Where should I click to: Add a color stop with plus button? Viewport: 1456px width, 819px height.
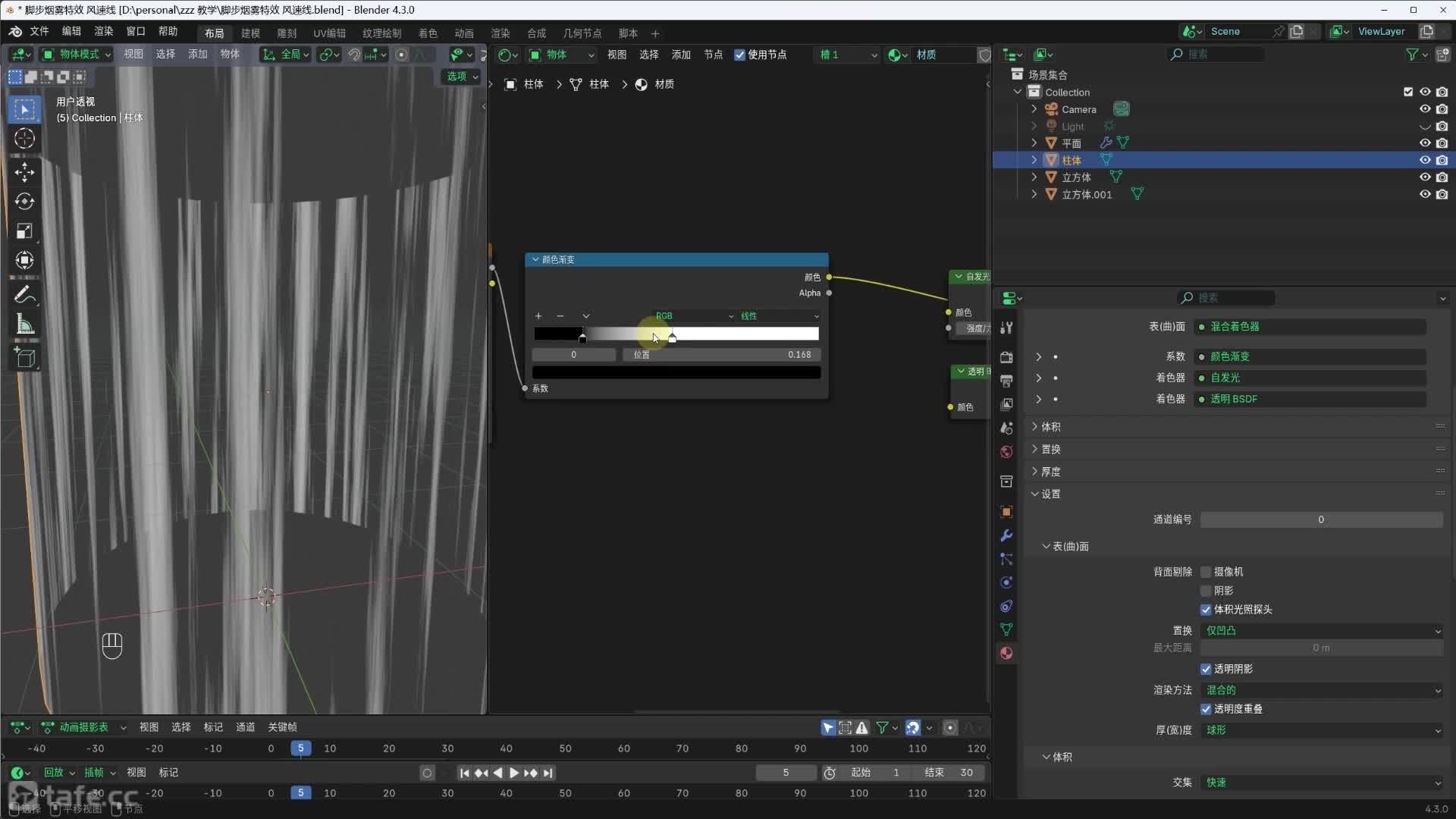click(x=538, y=316)
